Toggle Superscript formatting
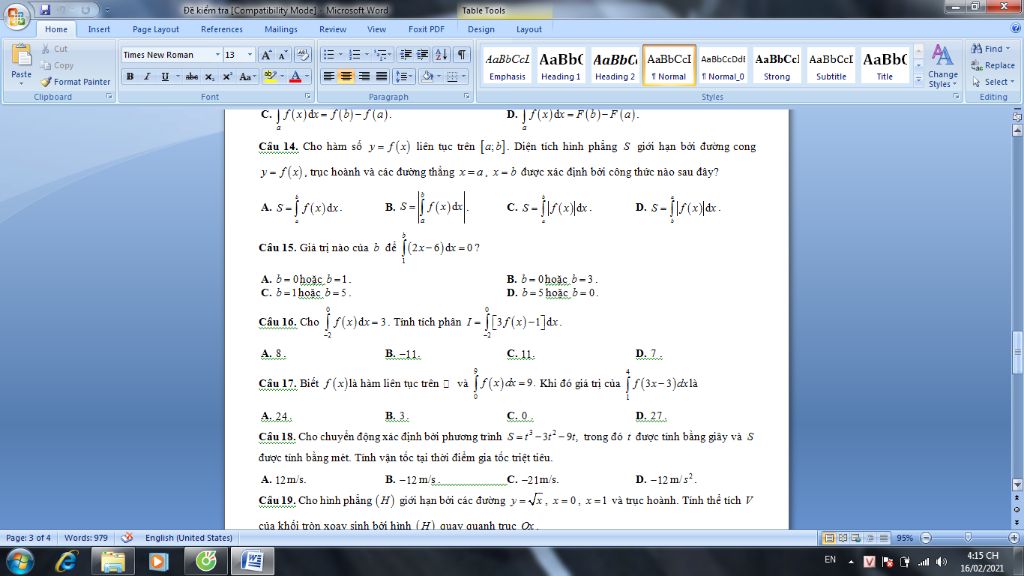The image size is (1024, 576). pyautogui.click(x=227, y=76)
